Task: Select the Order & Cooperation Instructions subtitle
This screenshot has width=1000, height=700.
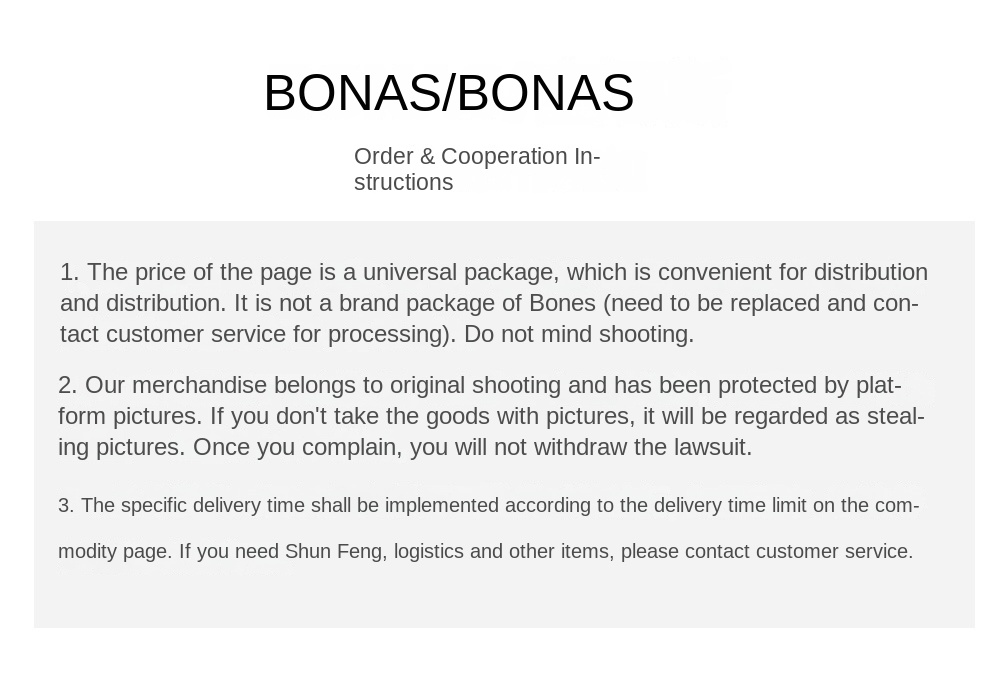Action: click(477, 169)
